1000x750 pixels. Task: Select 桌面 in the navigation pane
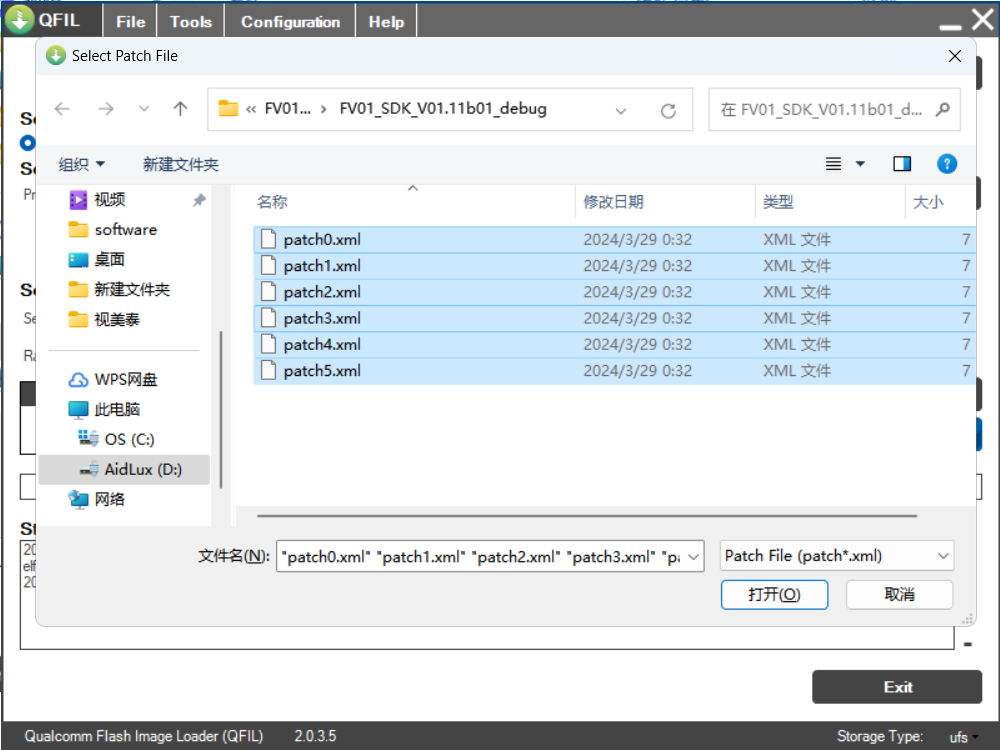click(109, 260)
